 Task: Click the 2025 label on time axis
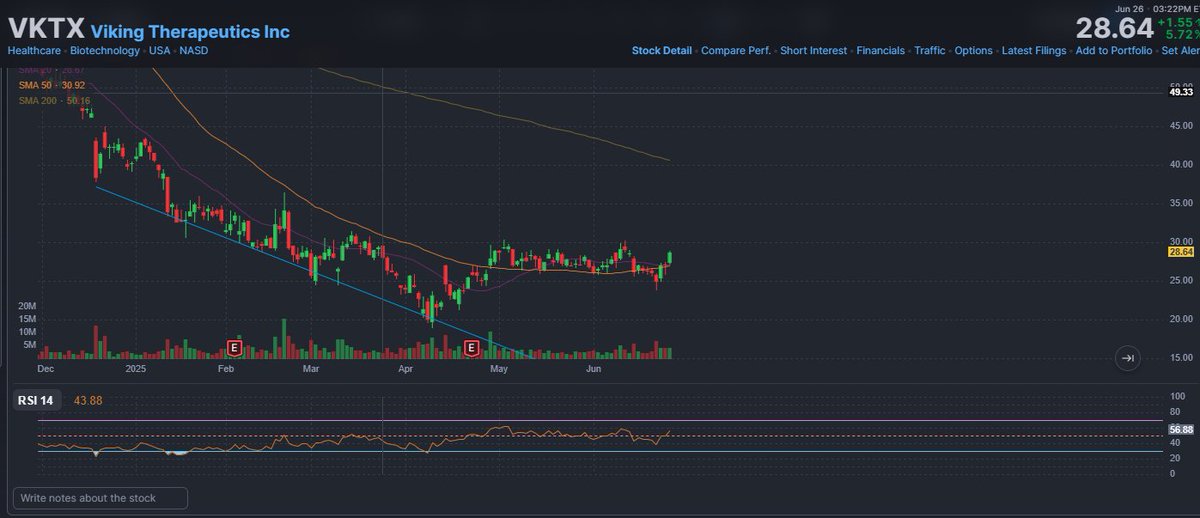click(x=137, y=369)
